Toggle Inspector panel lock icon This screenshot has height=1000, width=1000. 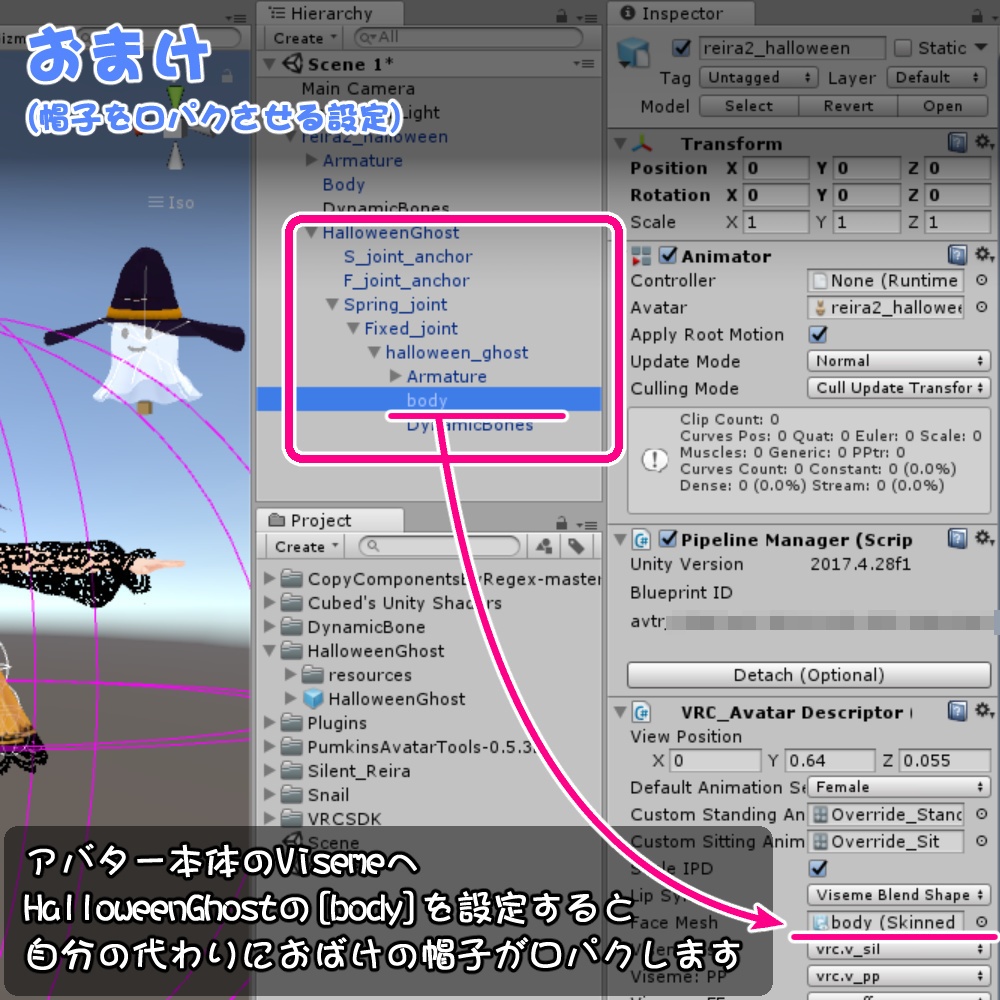[x=976, y=16]
